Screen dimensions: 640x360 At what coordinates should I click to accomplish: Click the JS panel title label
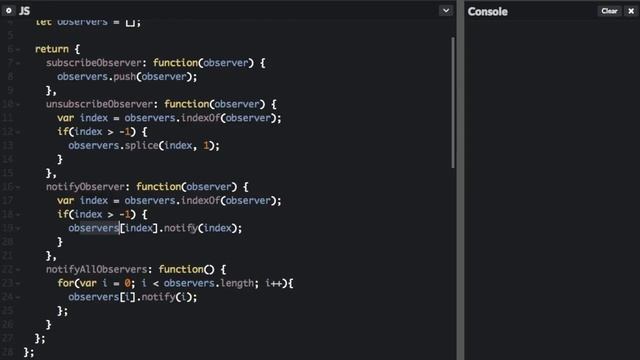coord(24,11)
